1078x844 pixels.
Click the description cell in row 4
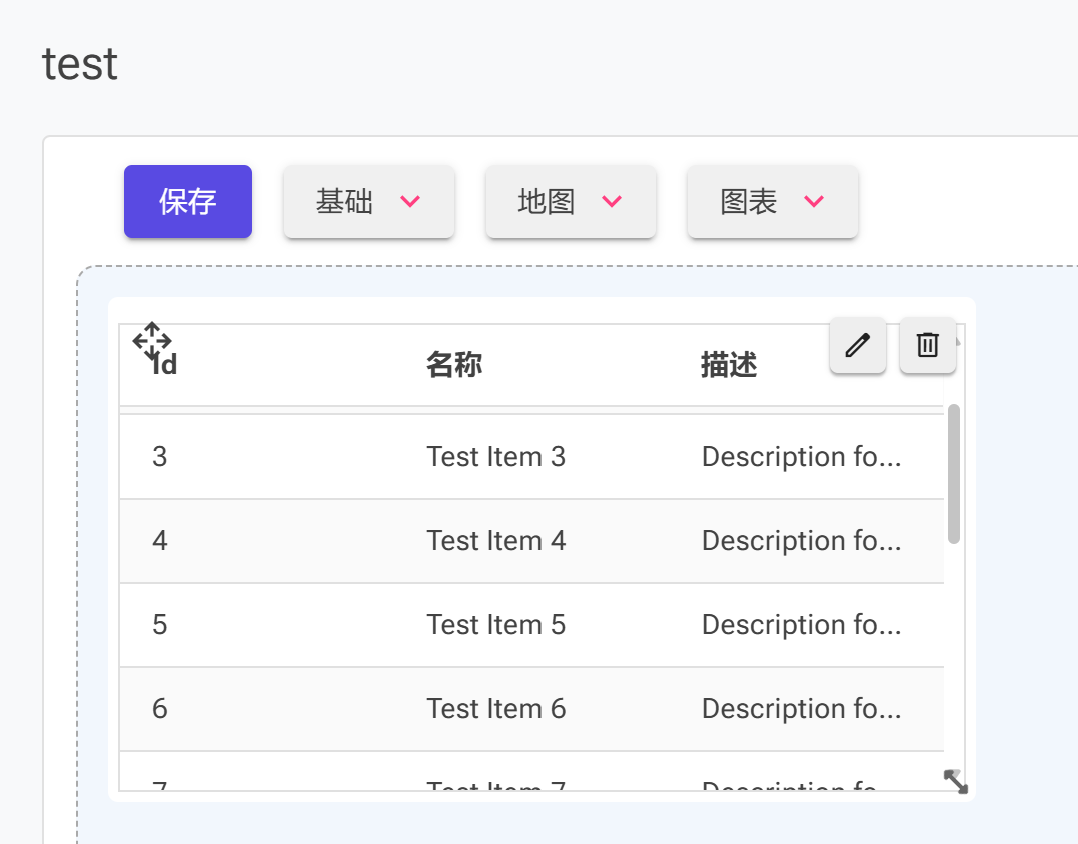pyautogui.click(x=806, y=541)
